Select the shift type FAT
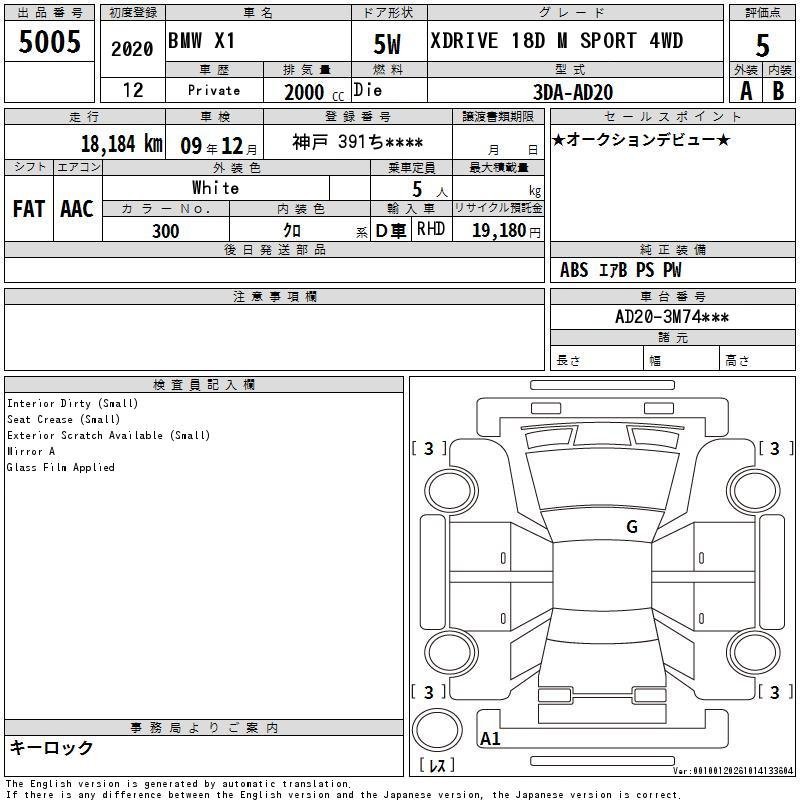The height and width of the screenshot is (800, 800). point(29,209)
